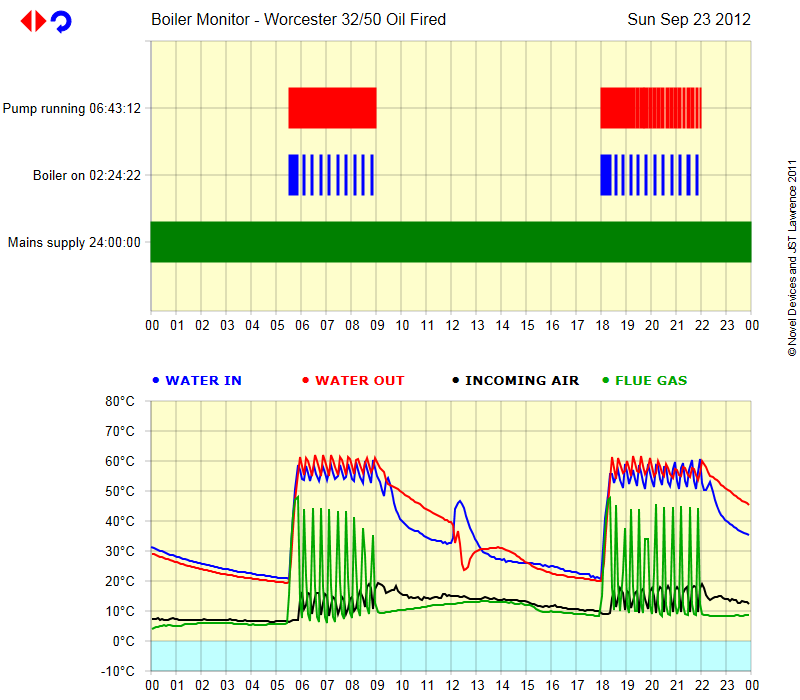Click the green mains supply bar
This screenshot has width=800, height=700.
pos(451,242)
